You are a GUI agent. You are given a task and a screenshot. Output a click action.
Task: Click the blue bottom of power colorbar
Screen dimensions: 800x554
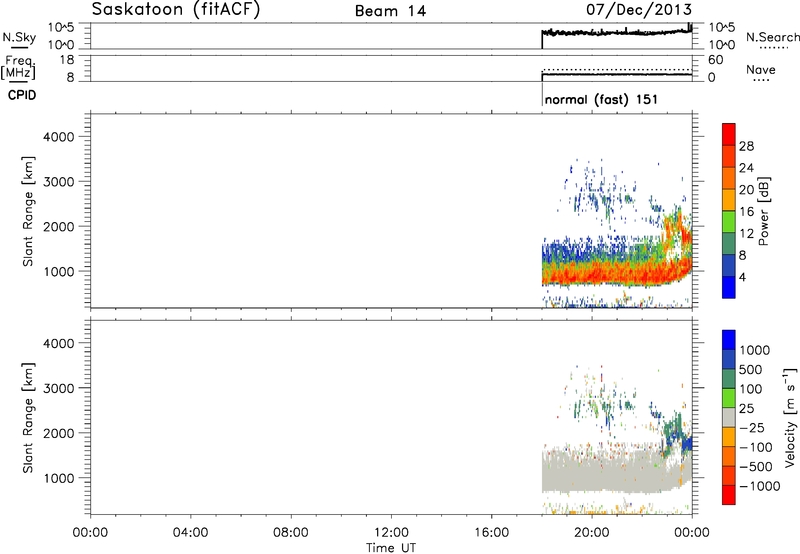[729, 287]
